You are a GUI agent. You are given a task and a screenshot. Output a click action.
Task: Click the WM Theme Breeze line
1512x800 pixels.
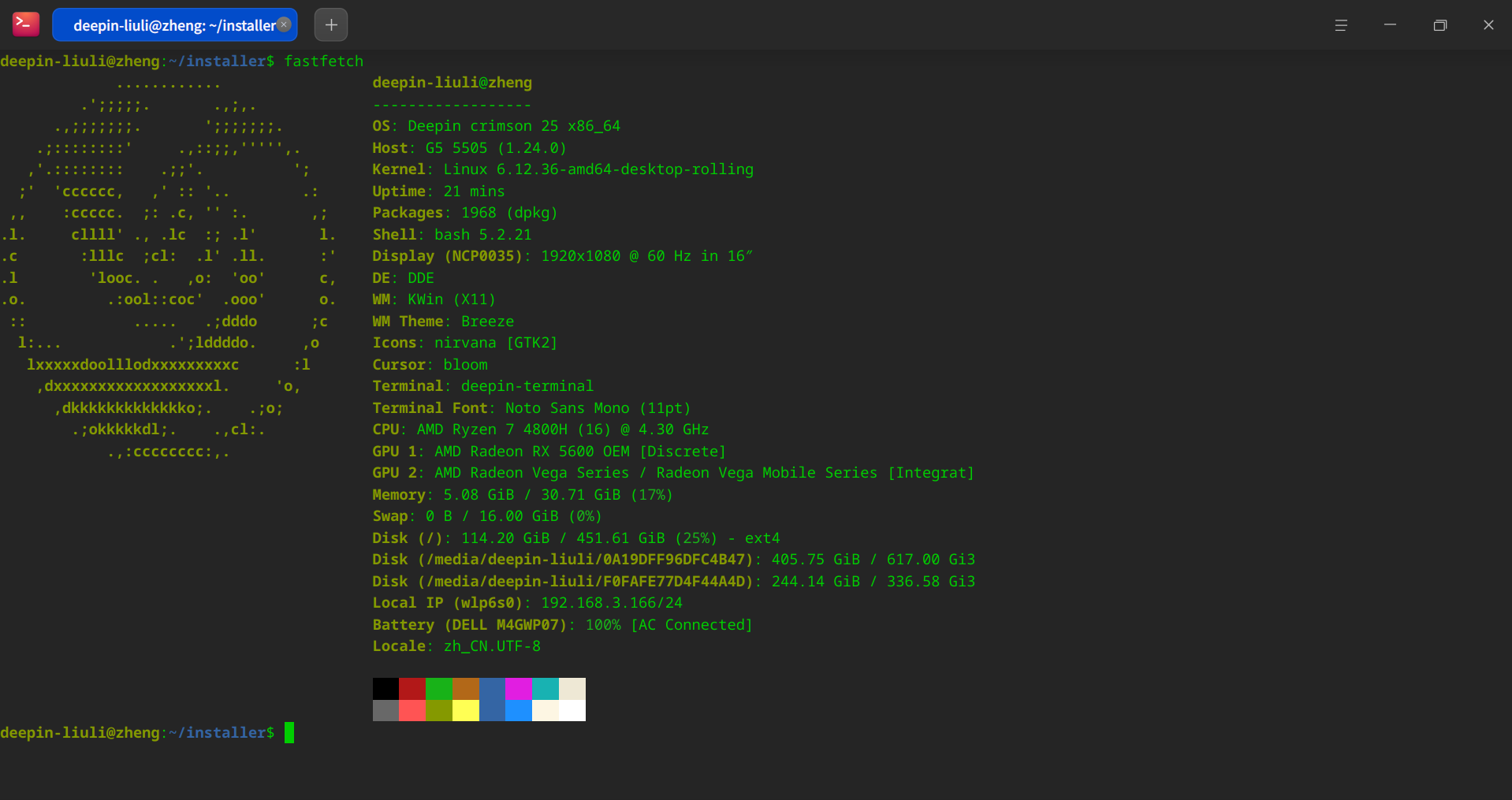point(443,322)
